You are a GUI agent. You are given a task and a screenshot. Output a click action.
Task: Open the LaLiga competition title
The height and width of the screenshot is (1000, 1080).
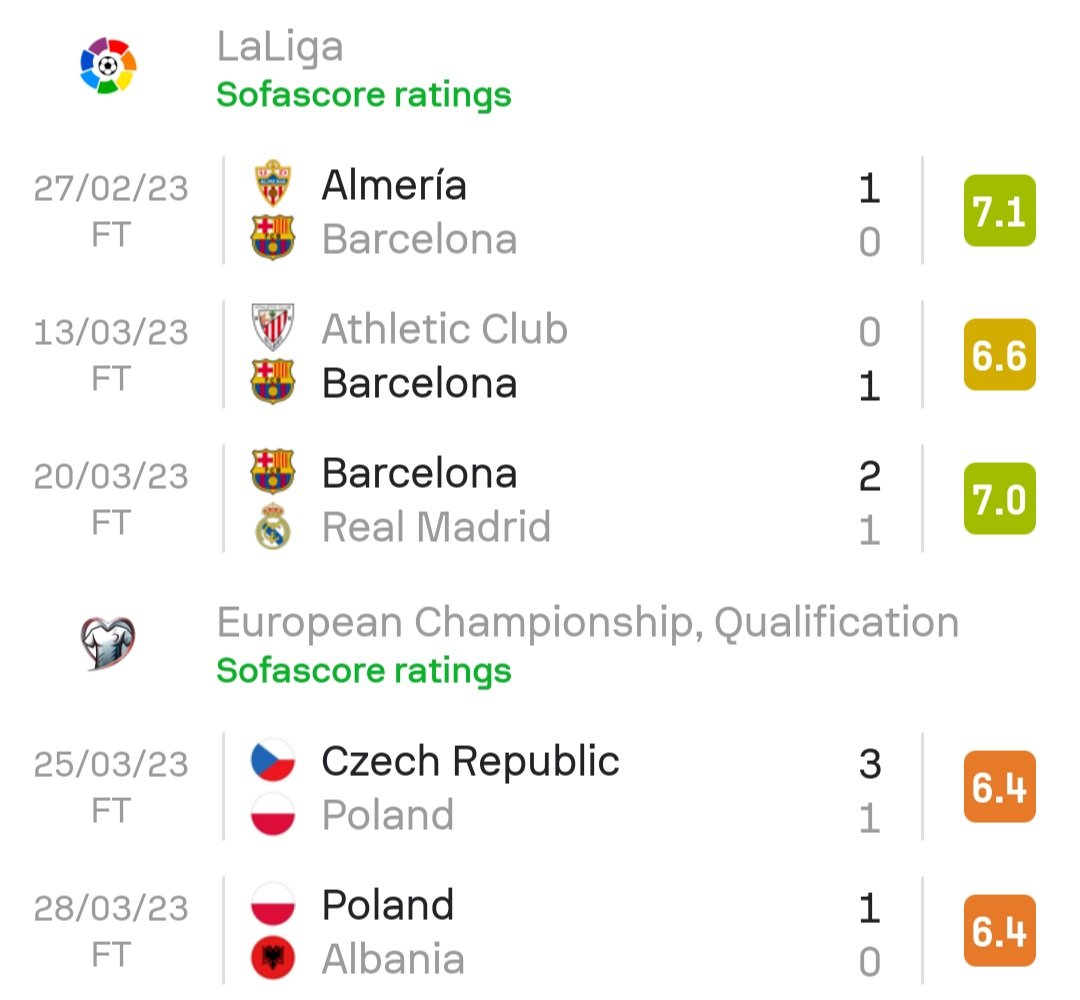[x=280, y=48]
